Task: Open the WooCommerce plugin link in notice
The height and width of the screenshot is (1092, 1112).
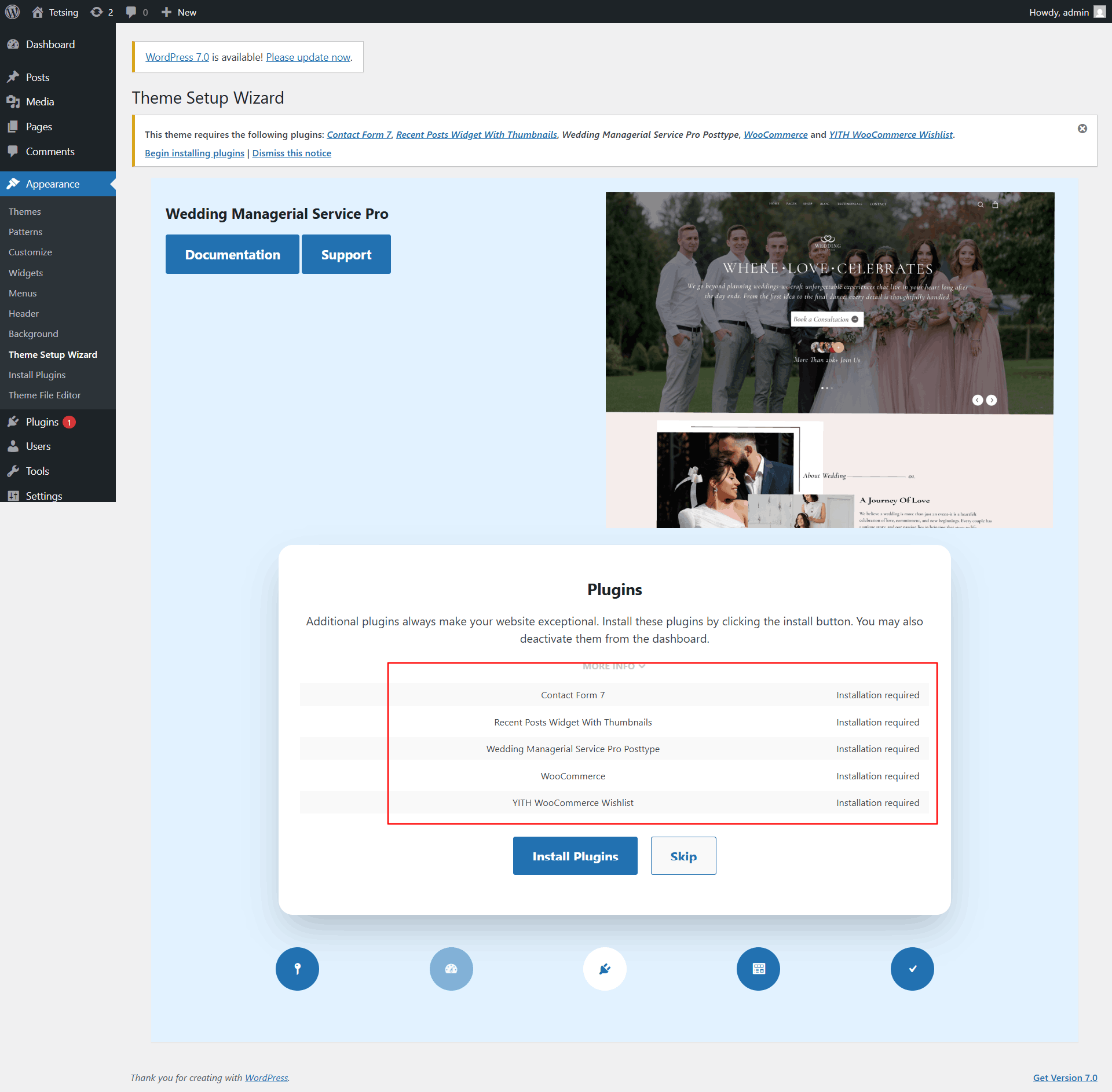Action: coord(776,134)
